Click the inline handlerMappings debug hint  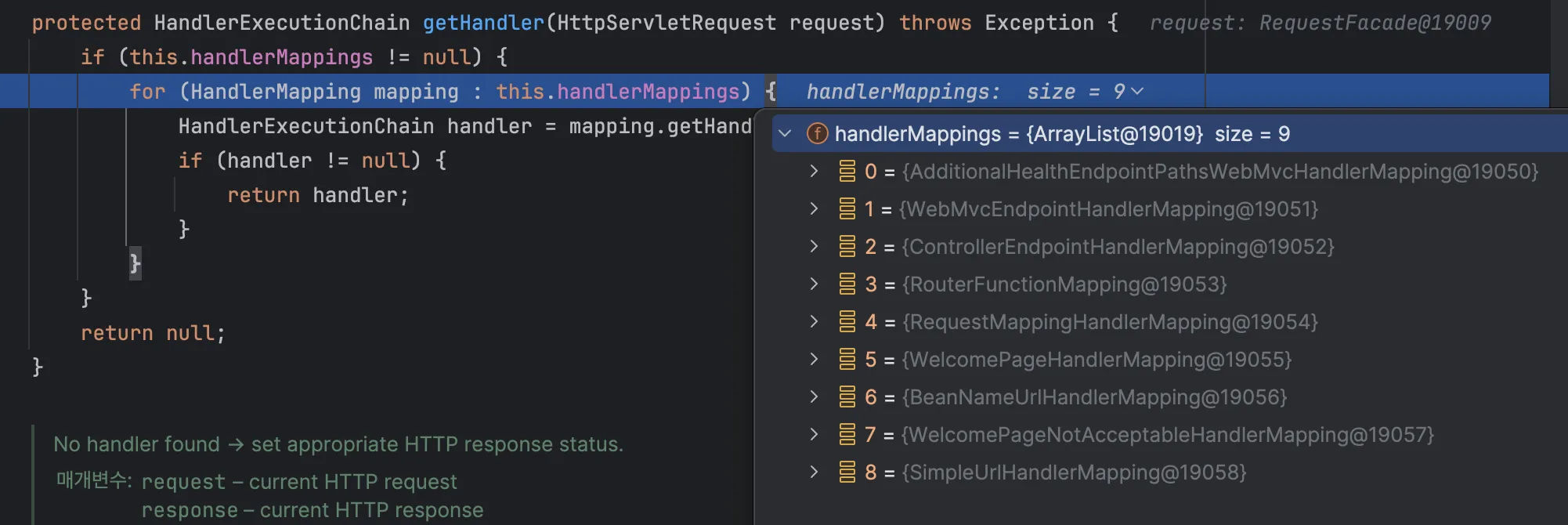(x=902, y=92)
